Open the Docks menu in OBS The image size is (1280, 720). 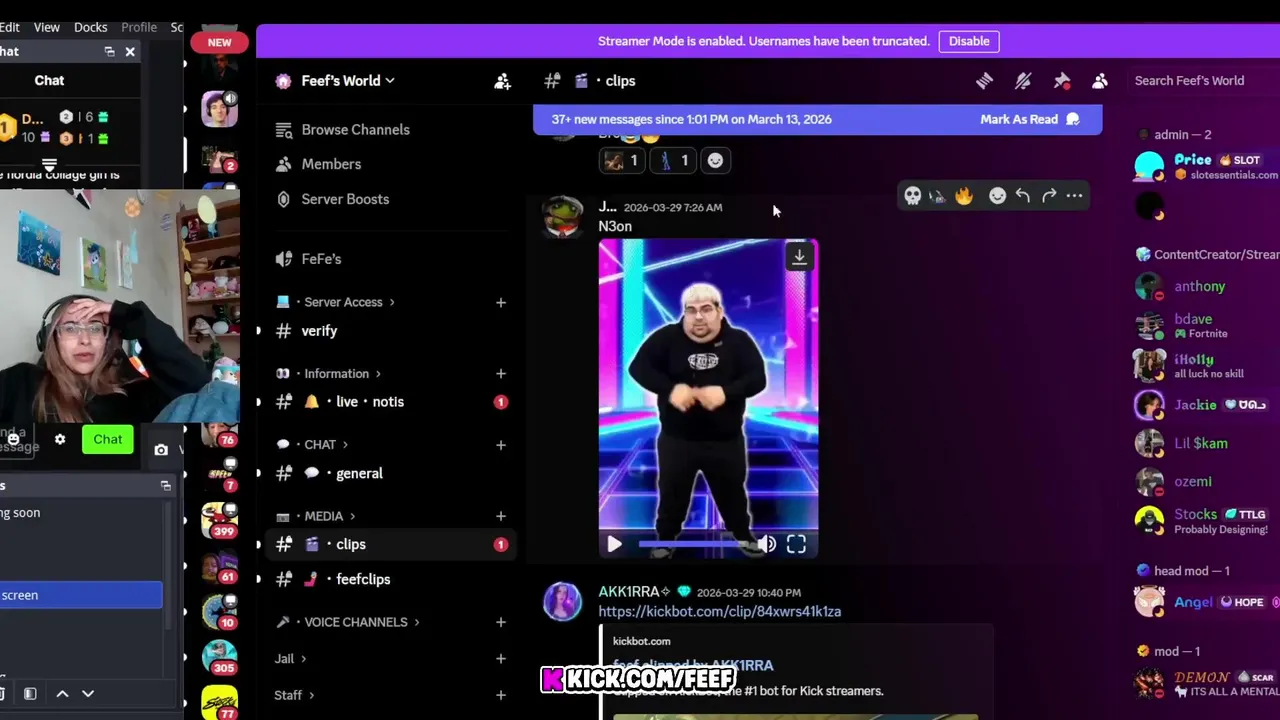[90, 27]
